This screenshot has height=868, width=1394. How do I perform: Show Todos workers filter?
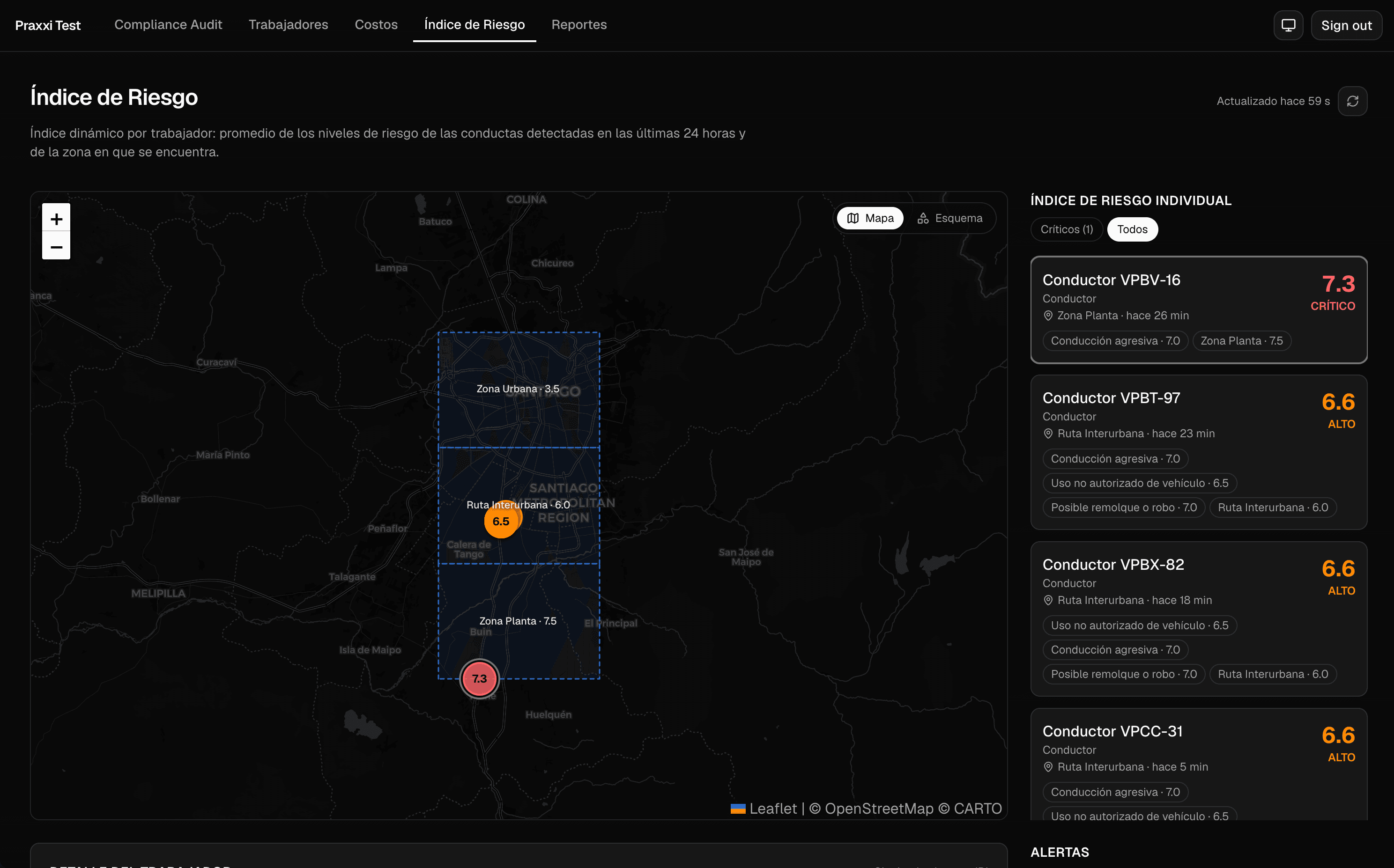(x=1132, y=229)
